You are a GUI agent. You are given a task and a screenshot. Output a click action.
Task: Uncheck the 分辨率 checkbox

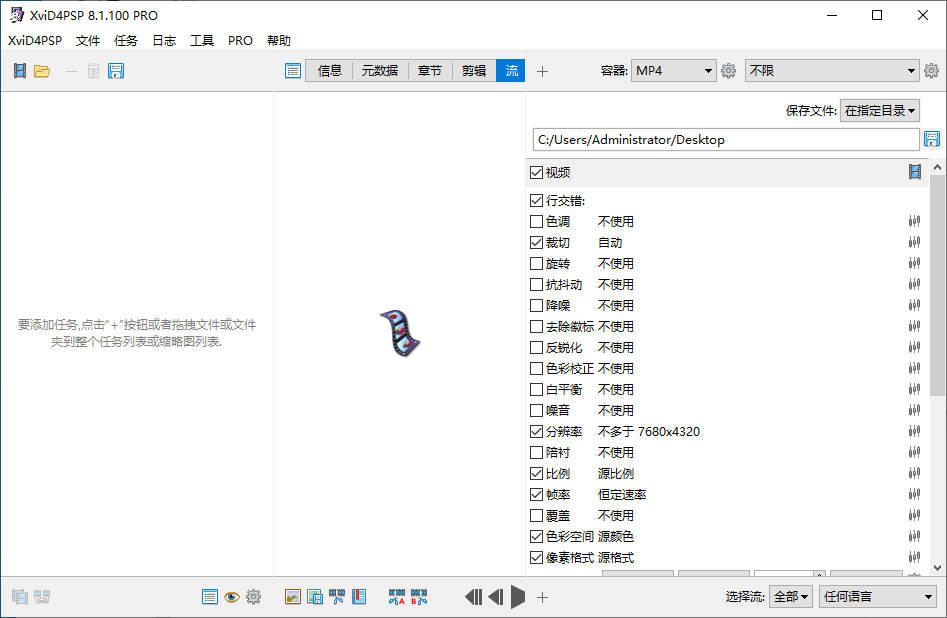tap(536, 431)
